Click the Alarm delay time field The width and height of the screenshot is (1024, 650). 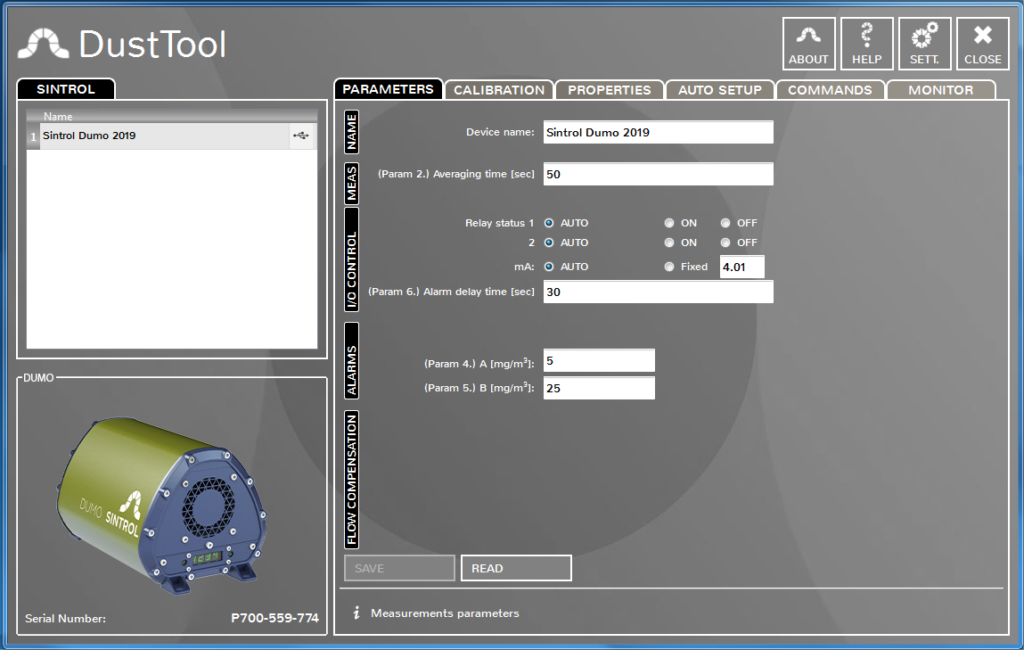click(x=658, y=292)
